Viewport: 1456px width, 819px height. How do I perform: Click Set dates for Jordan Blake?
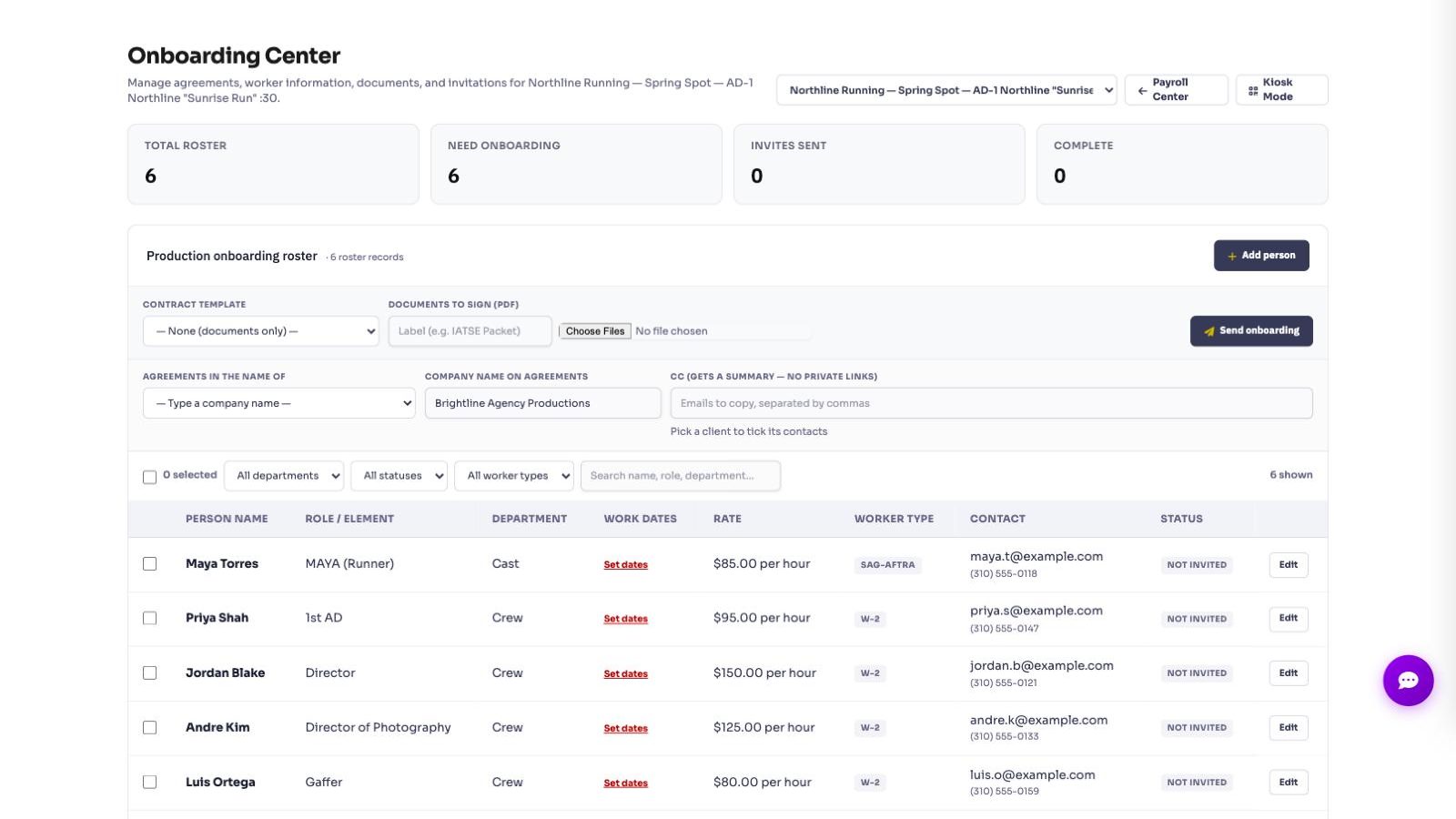(626, 674)
